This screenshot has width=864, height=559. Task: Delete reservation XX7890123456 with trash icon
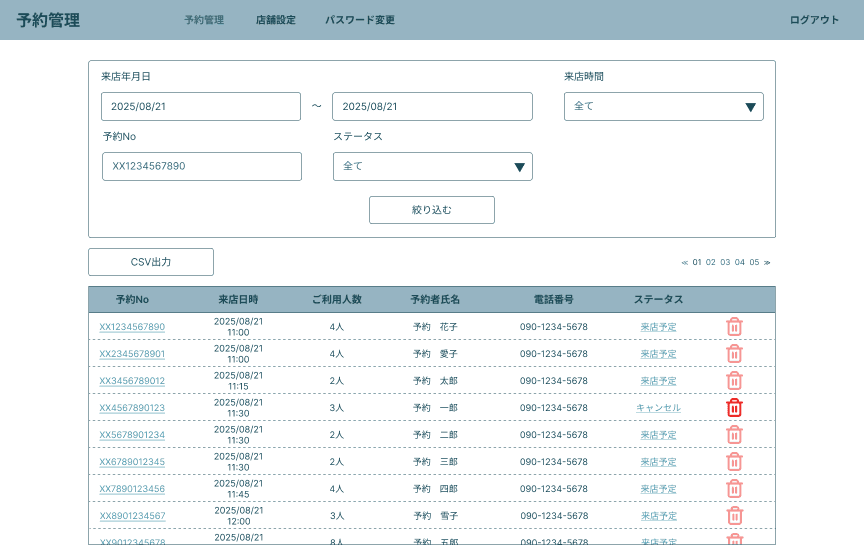734,489
